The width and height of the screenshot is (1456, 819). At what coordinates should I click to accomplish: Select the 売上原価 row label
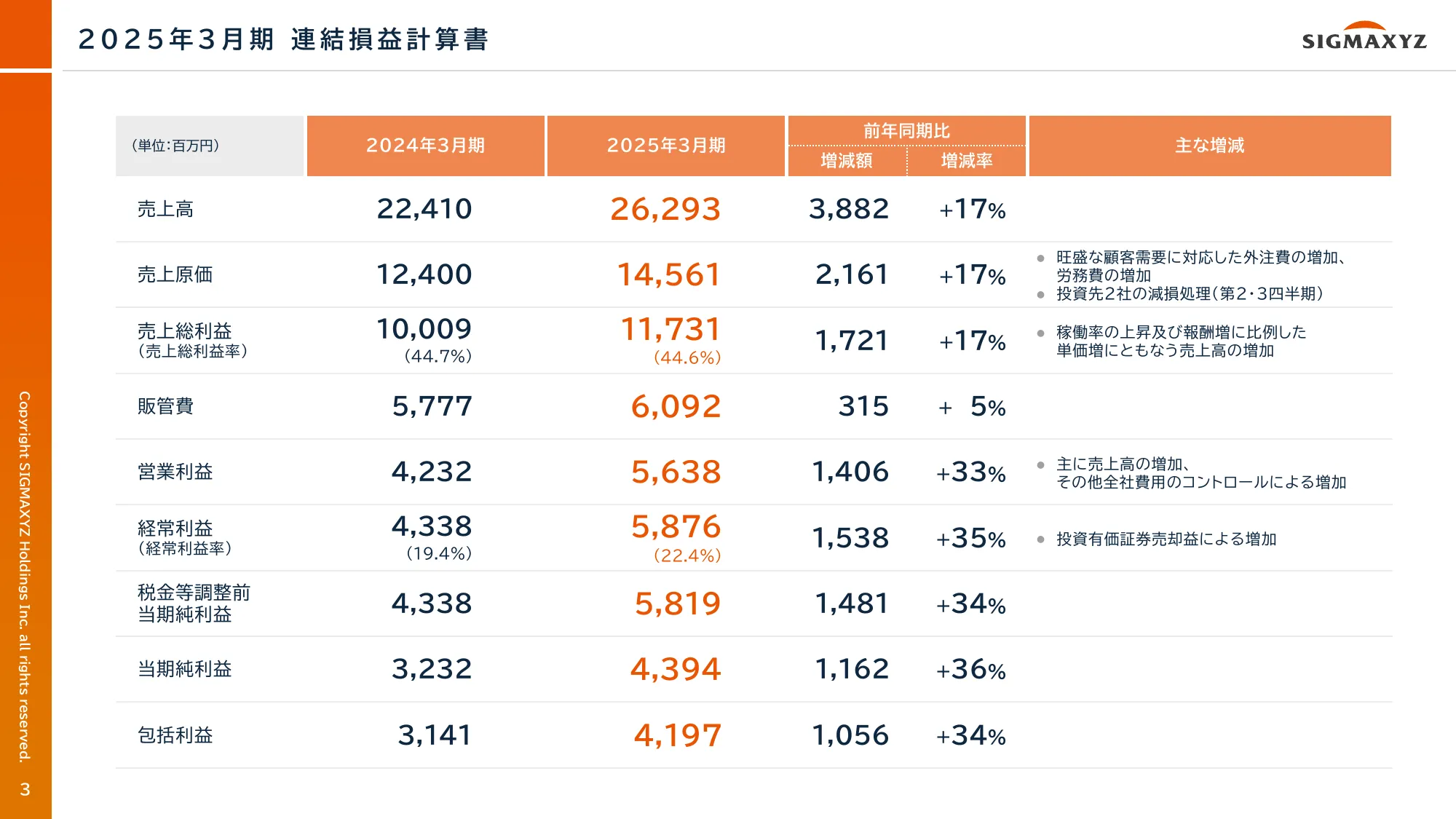[175, 275]
